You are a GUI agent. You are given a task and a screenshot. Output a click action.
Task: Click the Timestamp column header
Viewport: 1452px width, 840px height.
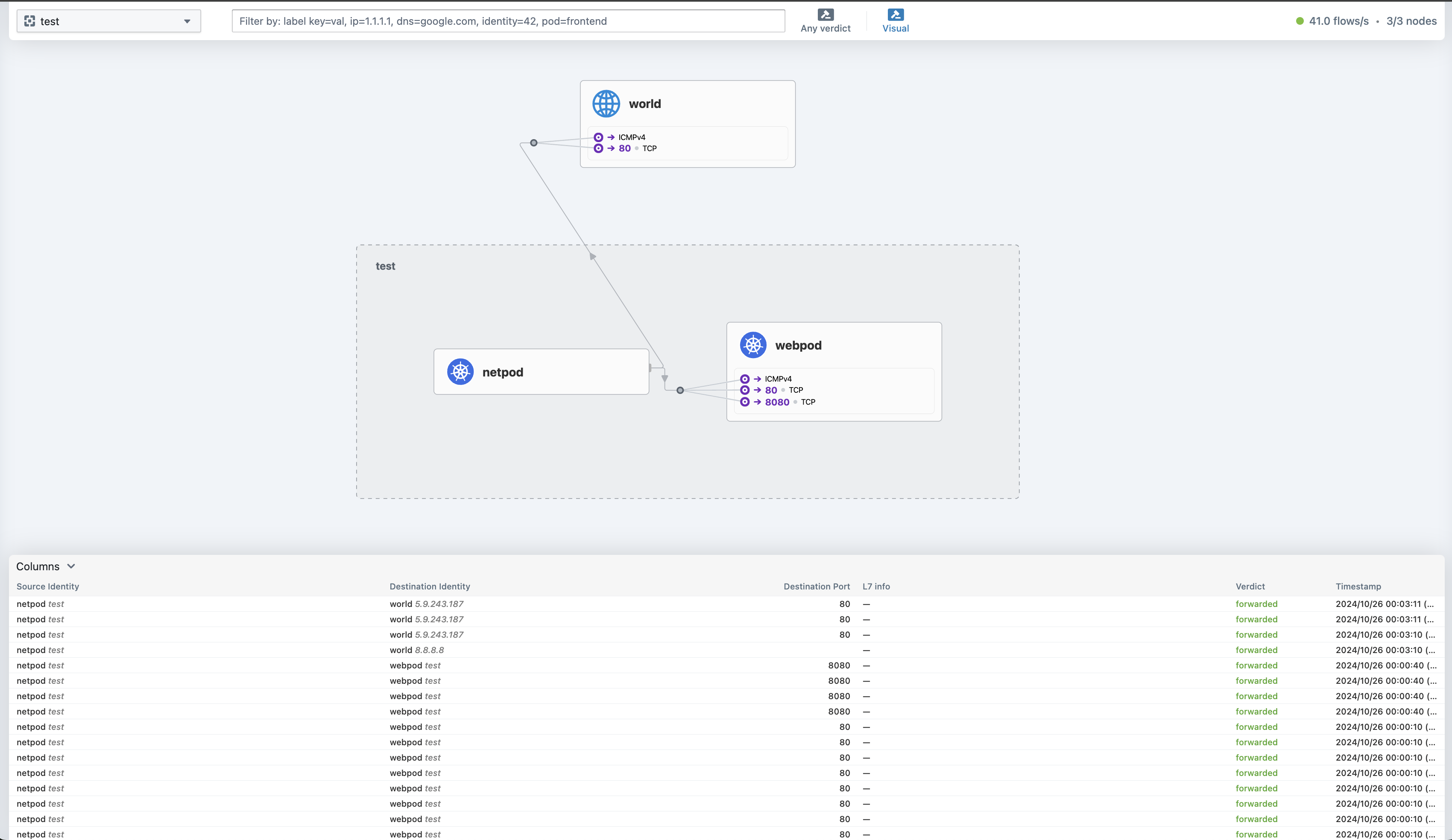coord(1358,586)
